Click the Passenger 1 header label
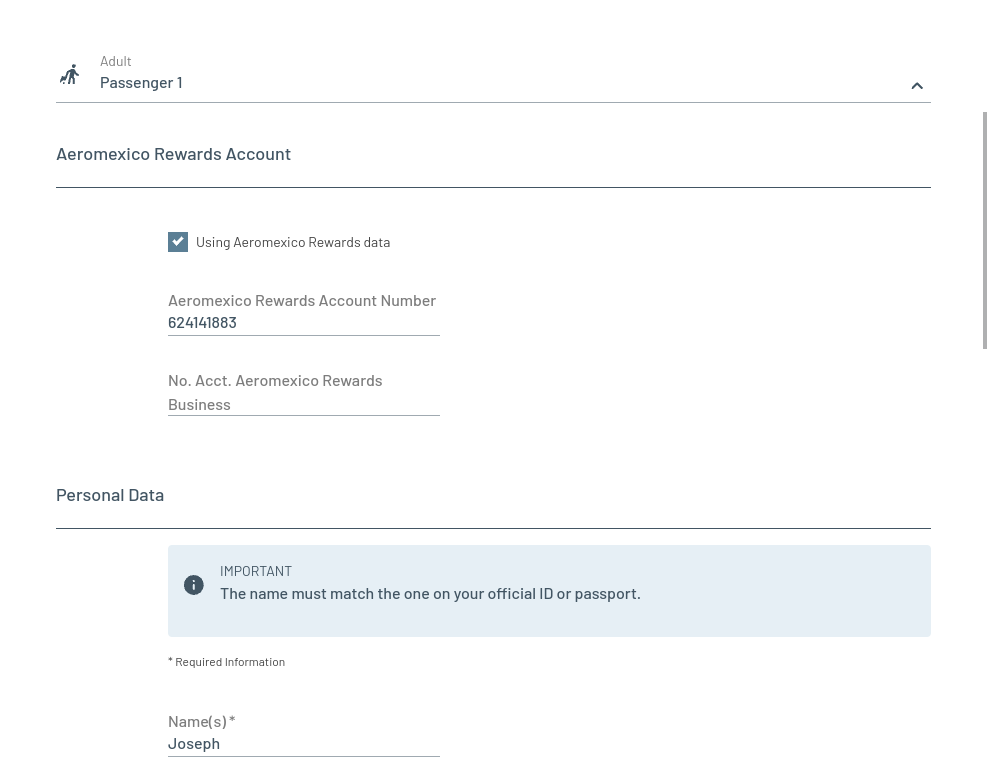The image size is (987, 777). point(141,82)
